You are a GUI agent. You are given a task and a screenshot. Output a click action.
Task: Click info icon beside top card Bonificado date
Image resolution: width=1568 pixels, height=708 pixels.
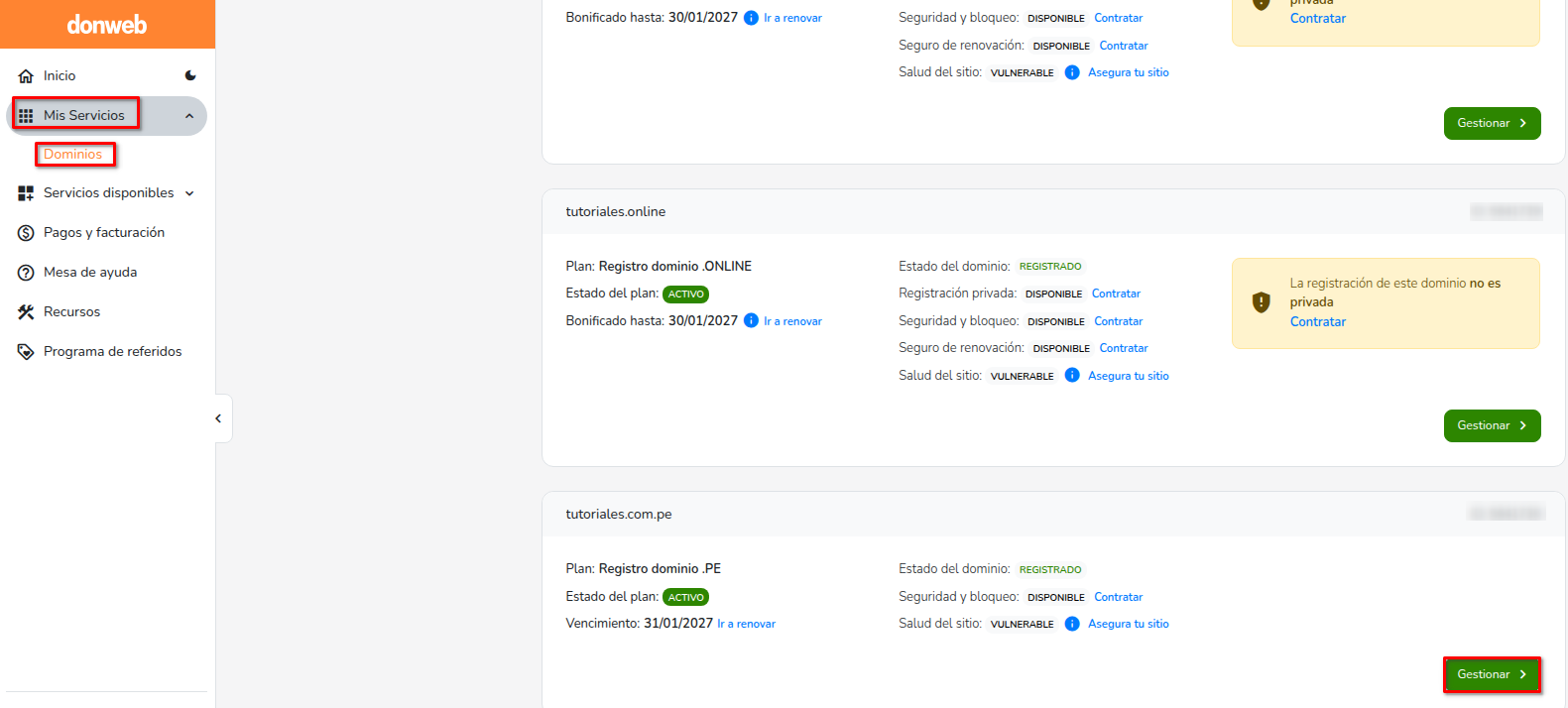751,18
